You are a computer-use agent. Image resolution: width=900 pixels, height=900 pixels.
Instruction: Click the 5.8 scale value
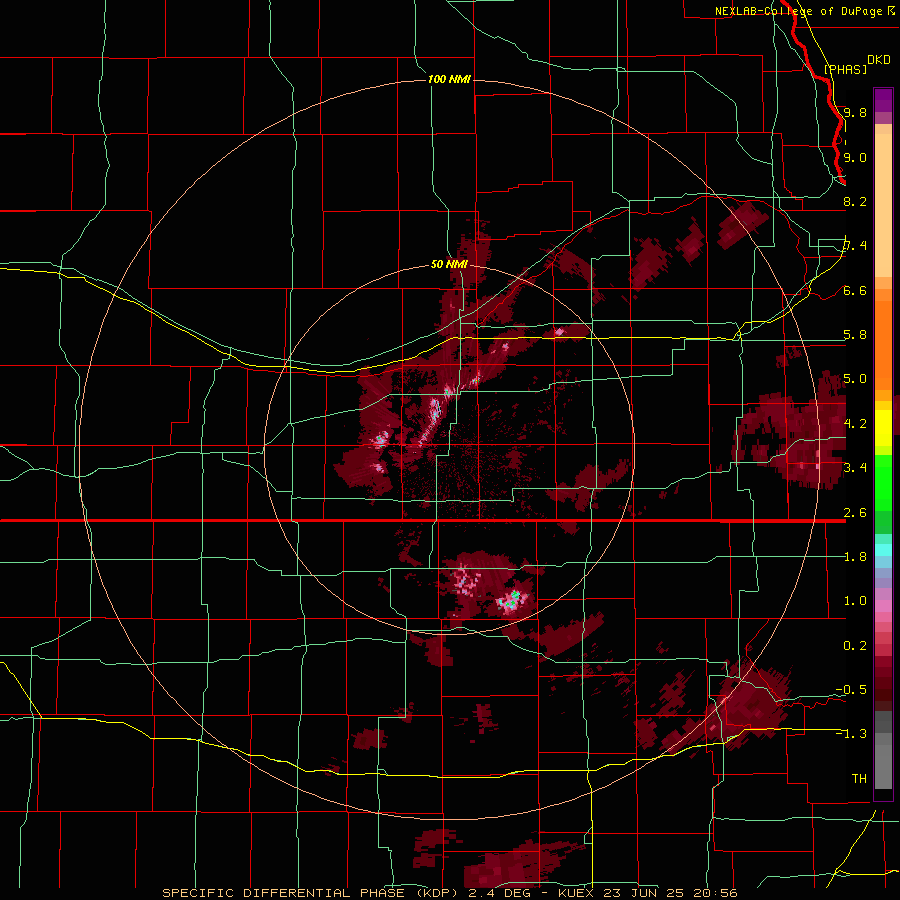pos(855,335)
